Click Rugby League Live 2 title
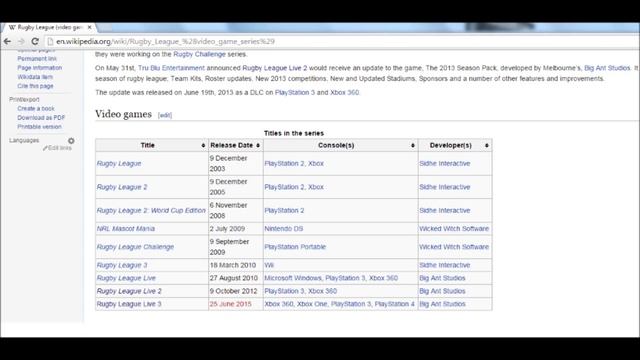Viewport: 640px width, 360px height. tap(129, 291)
